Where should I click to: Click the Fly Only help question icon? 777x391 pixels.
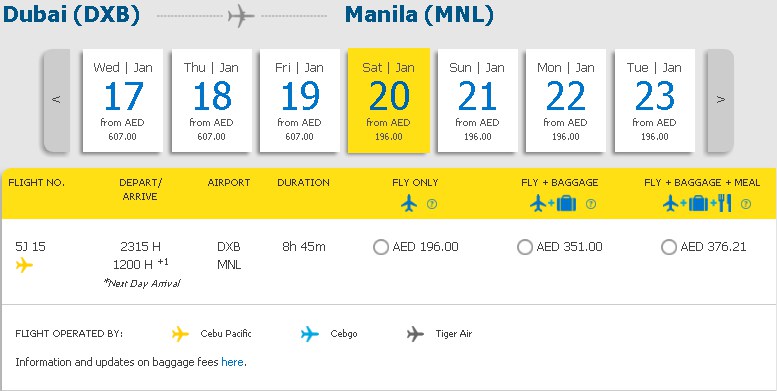(x=432, y=204)
